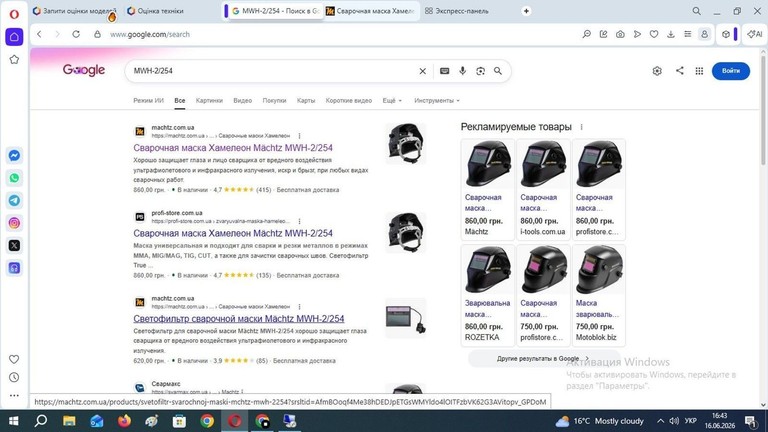Open ROZETKA product card 860,00 грн

[x=487, y=295]
